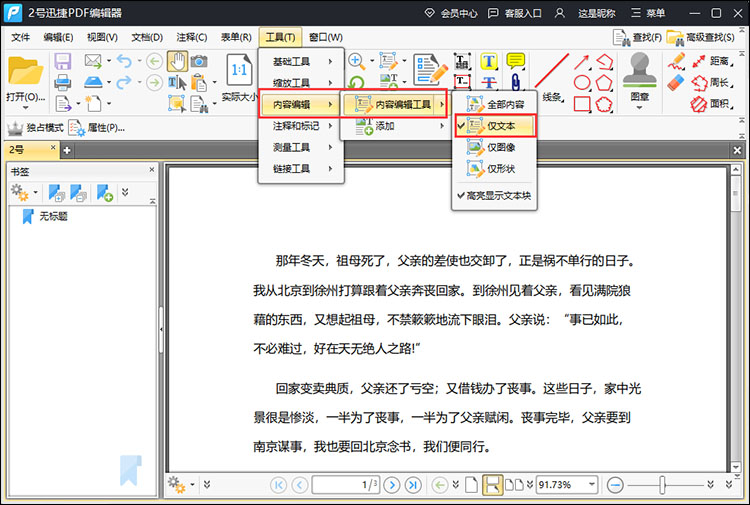Select the Snapshot camera tool
The height and width of the screenshot is (505, 750).
click(x=199, y=61)
